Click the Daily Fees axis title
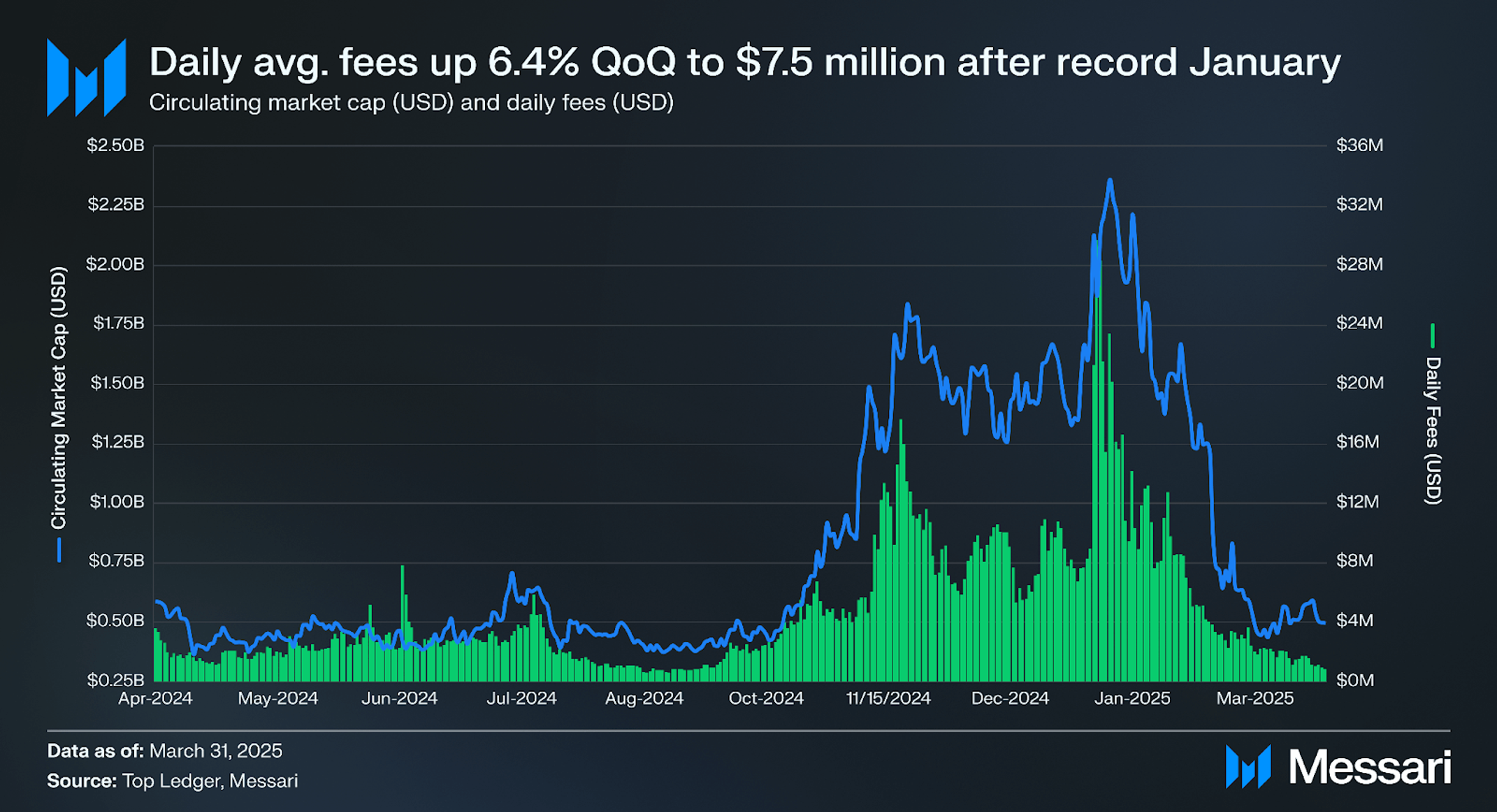Screen dimensions: 1497x812 coord(1433,430)
